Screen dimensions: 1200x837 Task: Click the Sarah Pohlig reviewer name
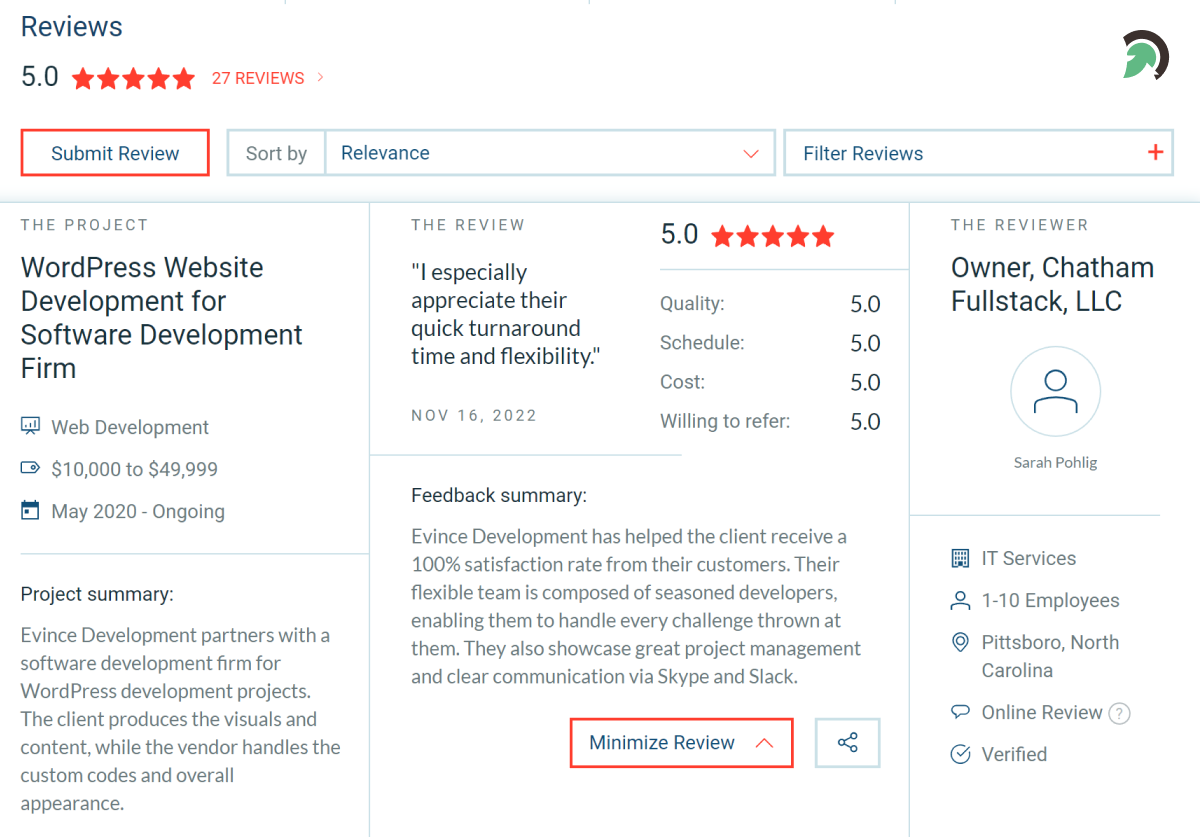coord(1055,462)
